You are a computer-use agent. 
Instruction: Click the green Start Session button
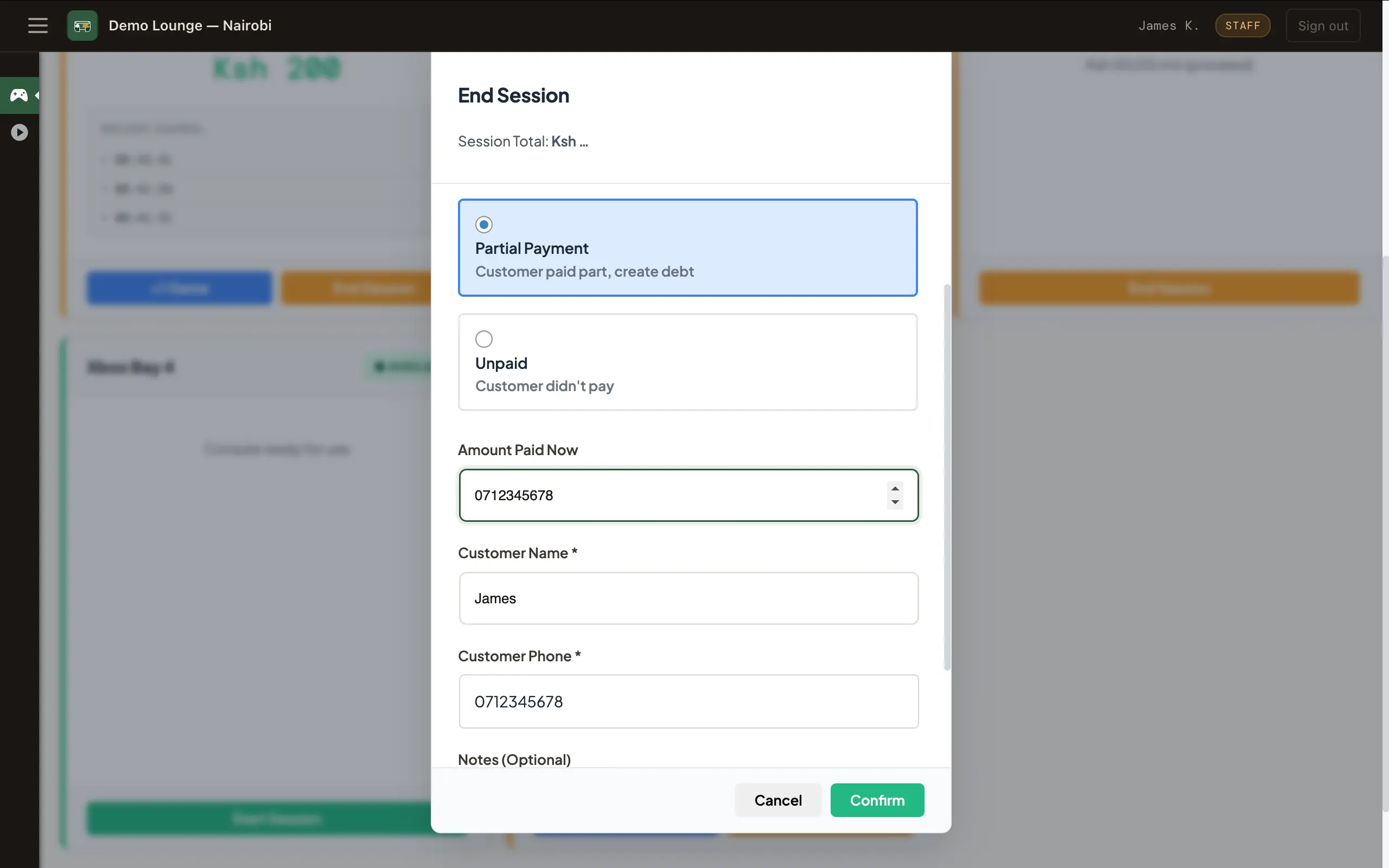click(x=276, y=818)
